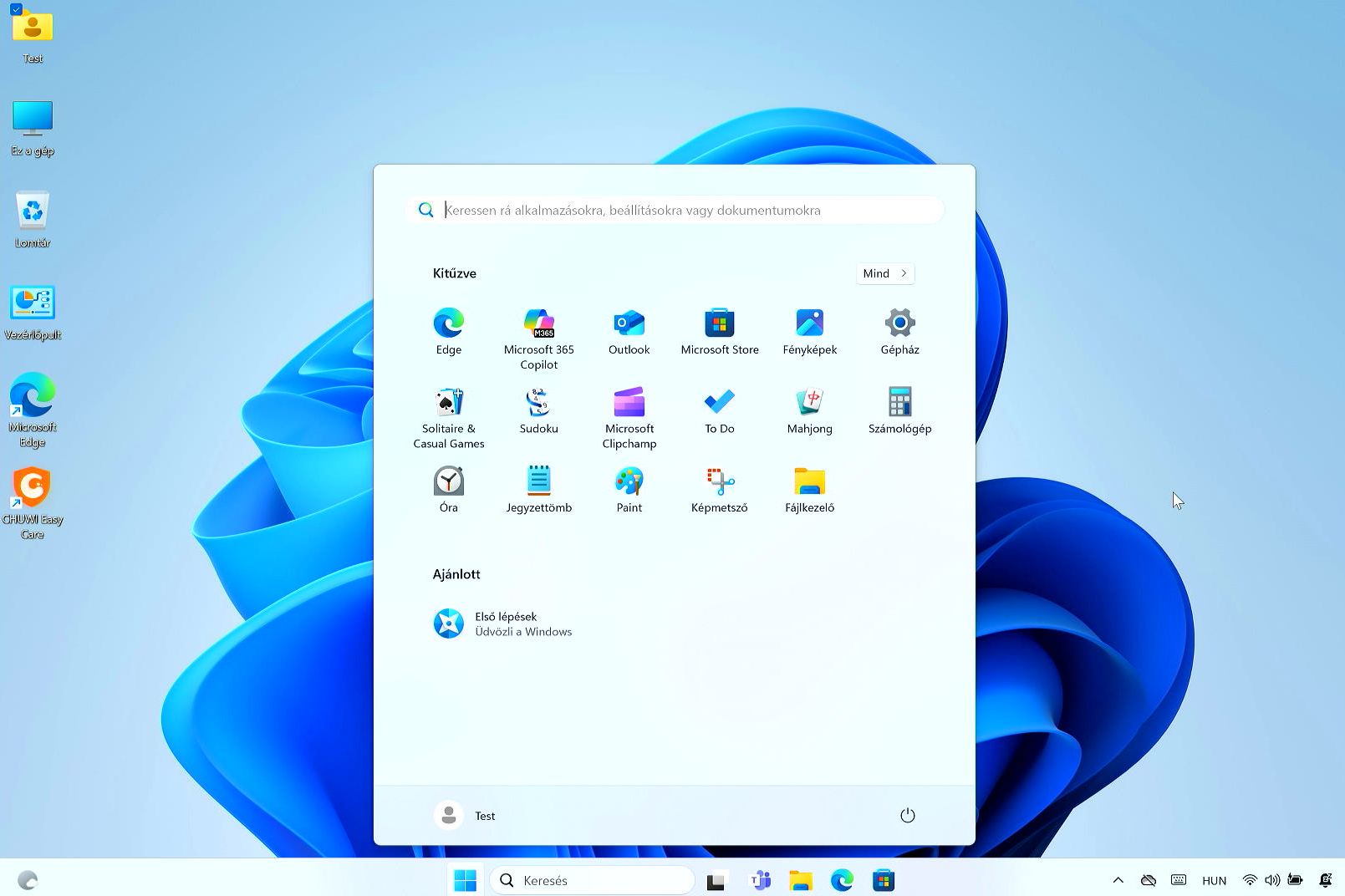Open Microsoft Clipchamp video editor

pos(629,403)
